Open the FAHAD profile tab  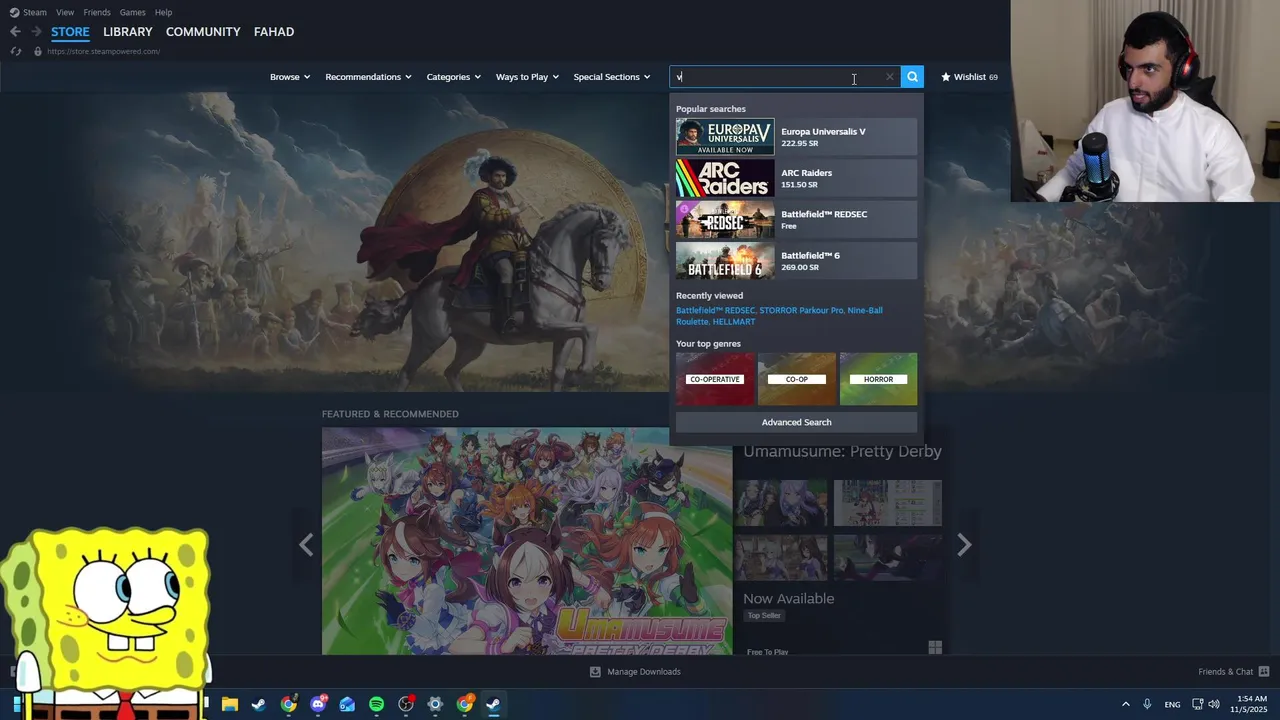coord(274,32)
